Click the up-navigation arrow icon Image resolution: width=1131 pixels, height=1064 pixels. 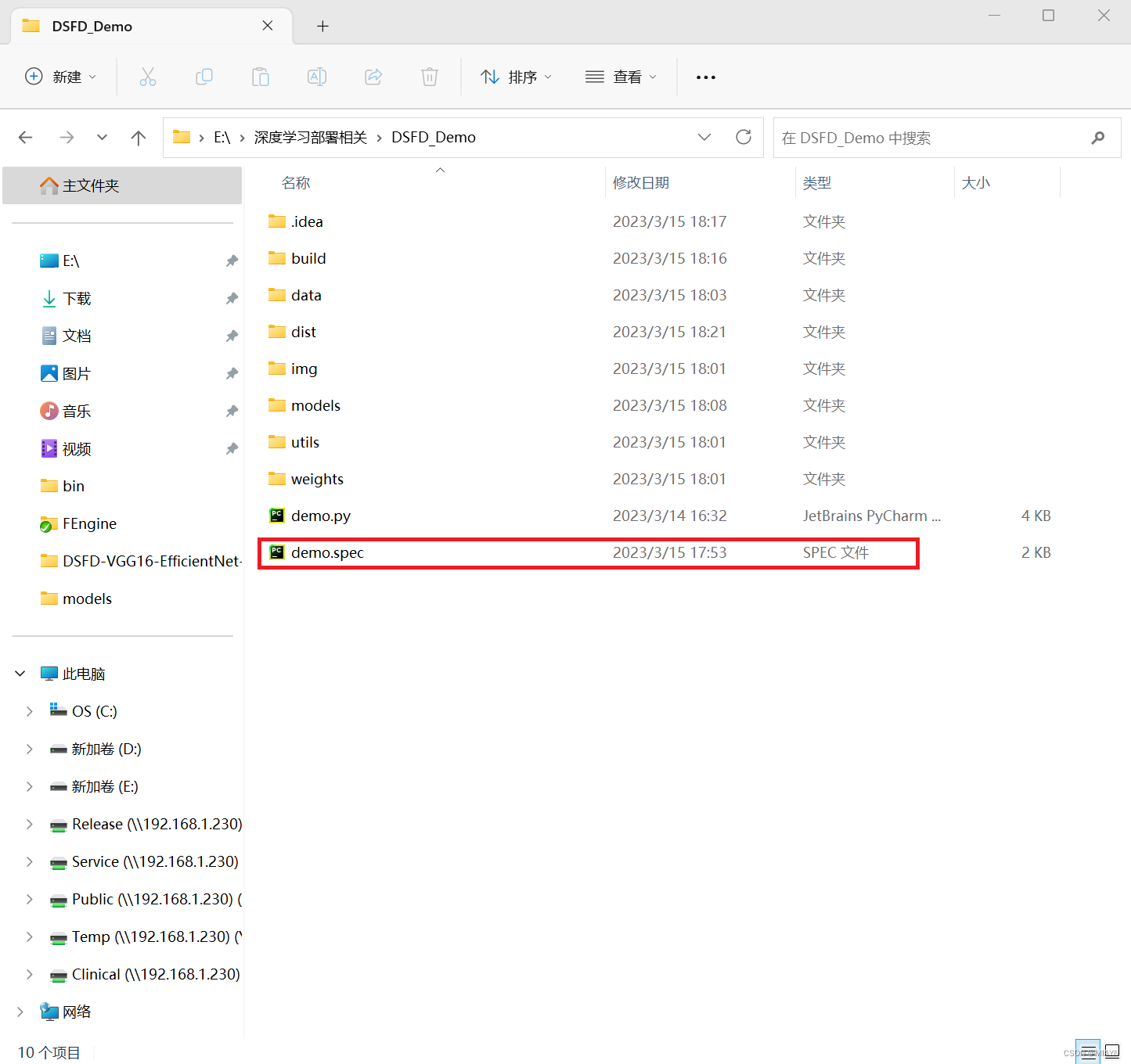point(138,137)
